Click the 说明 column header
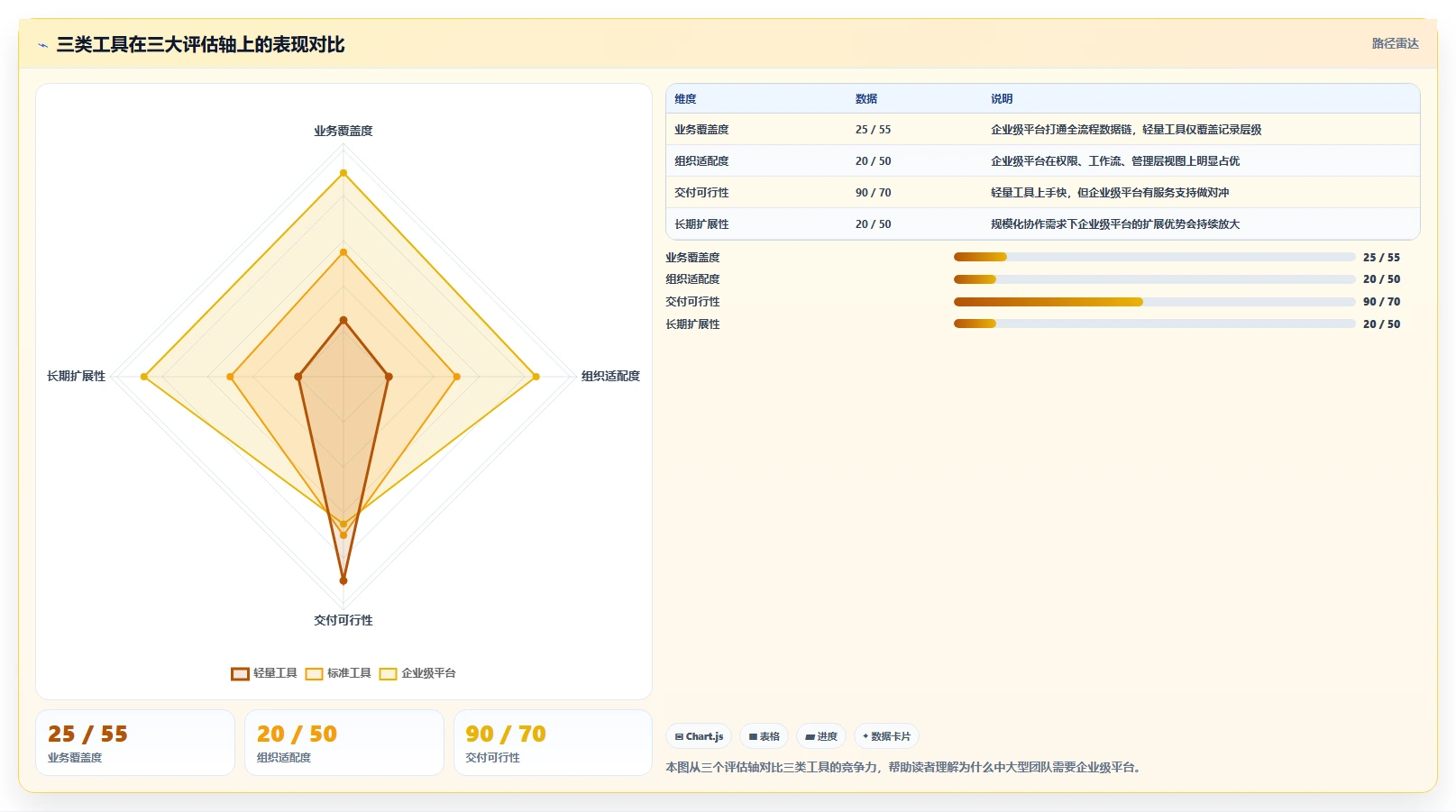This screenshot has width=1456, height=812. (1002, 99)
